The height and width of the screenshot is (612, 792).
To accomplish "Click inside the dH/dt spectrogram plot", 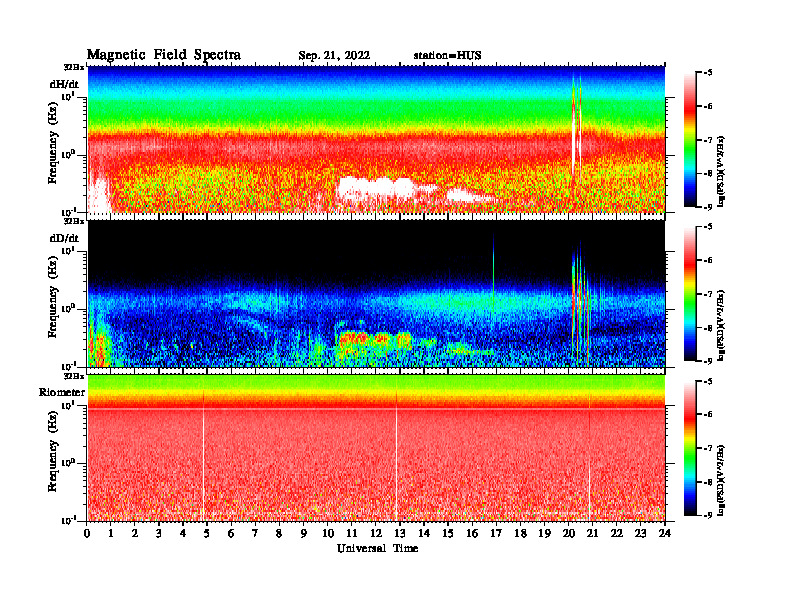I will coord(376,139).
